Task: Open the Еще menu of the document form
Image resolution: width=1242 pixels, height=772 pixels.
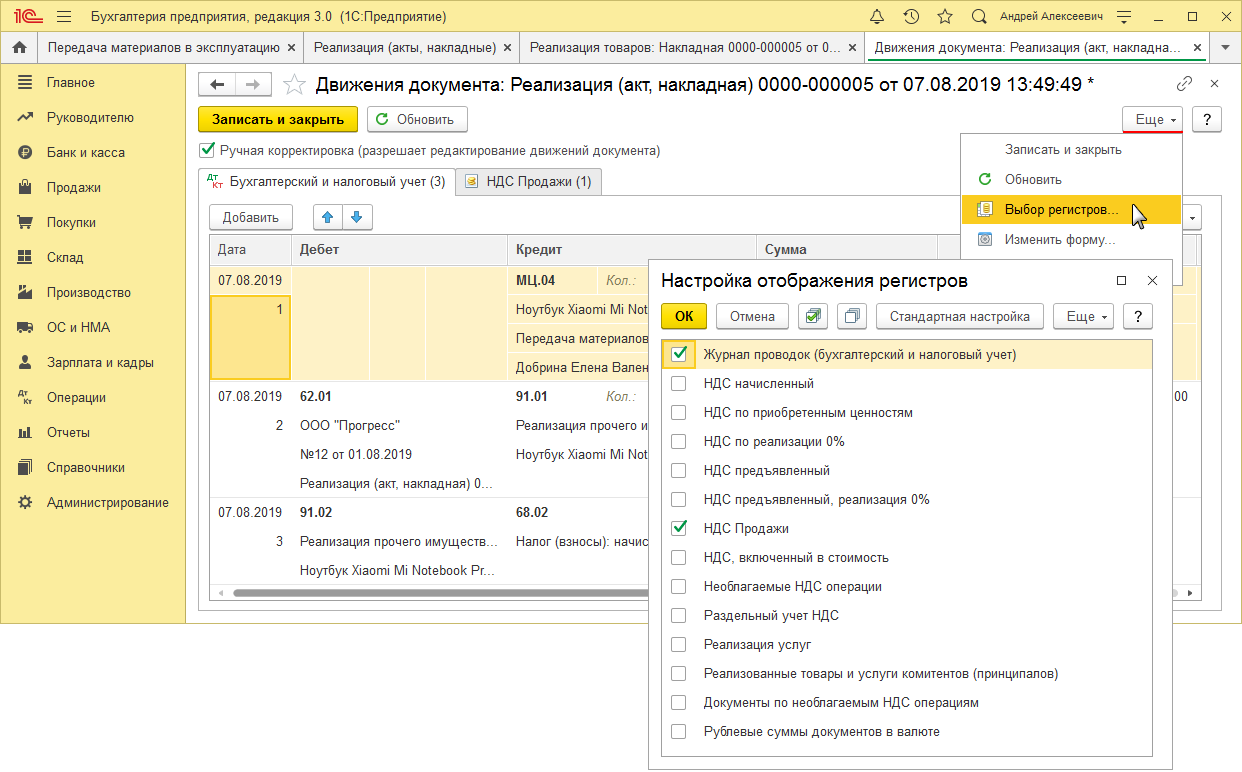Action: pos(1153,119)
